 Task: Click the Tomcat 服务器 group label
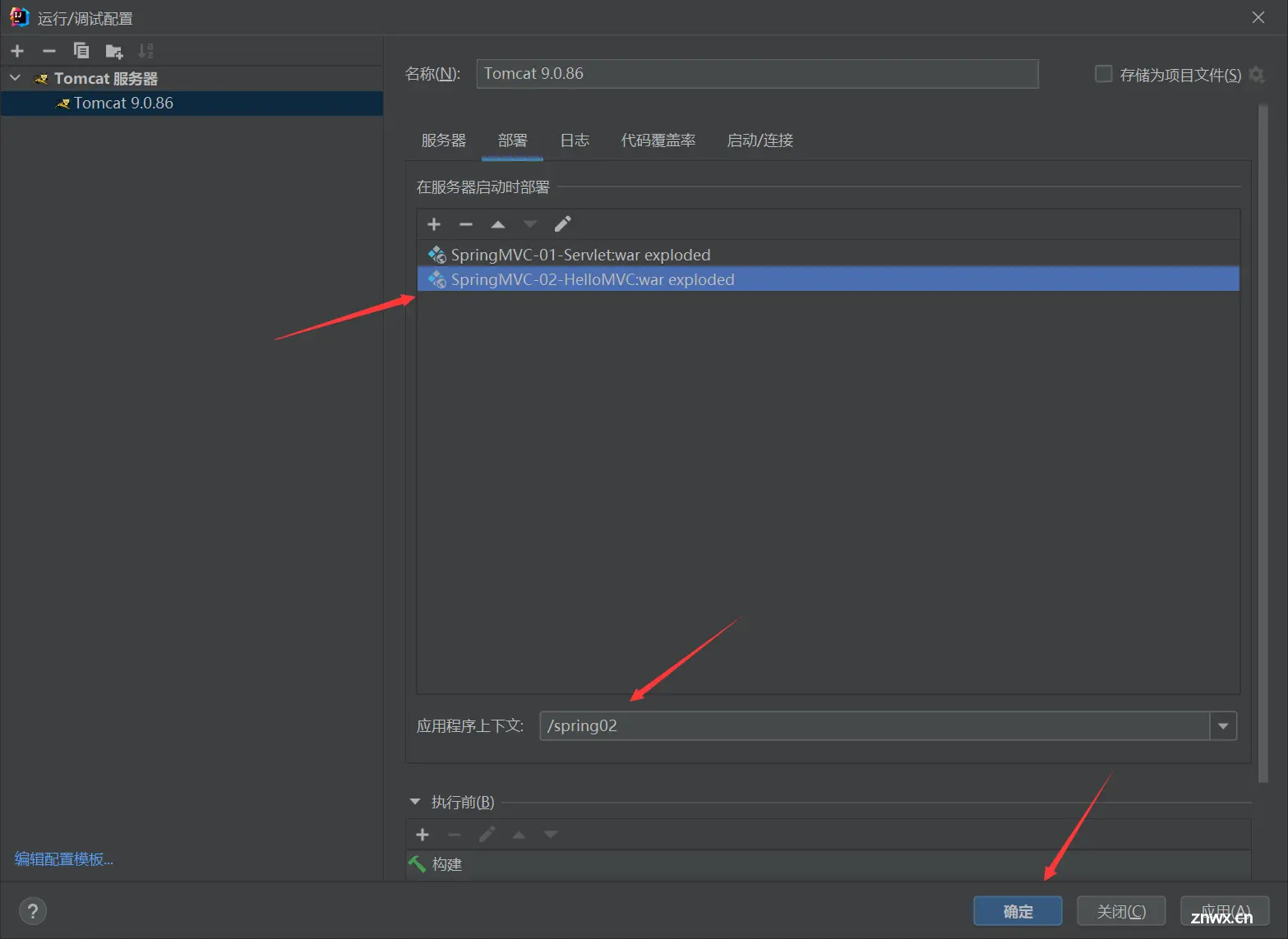point(105,79)
